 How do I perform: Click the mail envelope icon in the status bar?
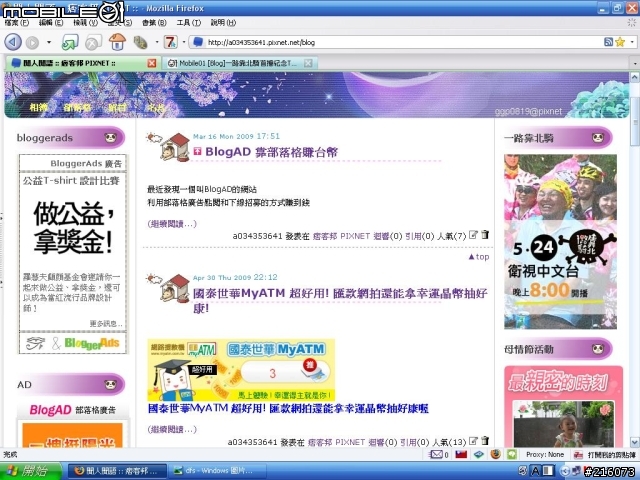coord(436,454)
